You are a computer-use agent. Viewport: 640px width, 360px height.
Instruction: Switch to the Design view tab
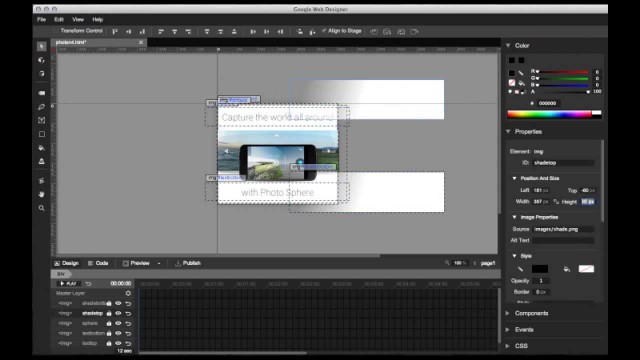[67, 263]
